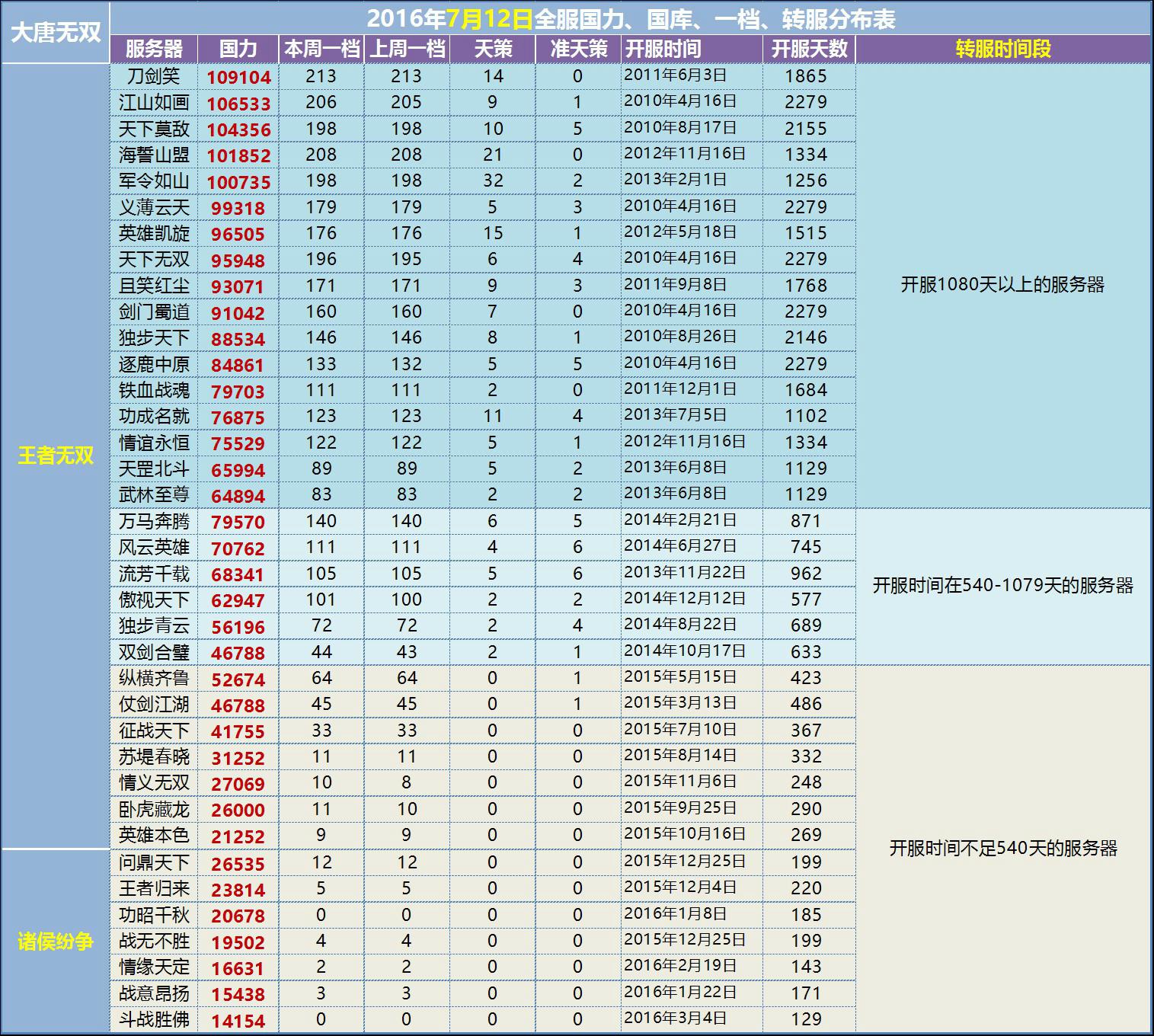Click the 开服时间 column header
The height and width of the screenshot is (1036, 1154).
692,49
